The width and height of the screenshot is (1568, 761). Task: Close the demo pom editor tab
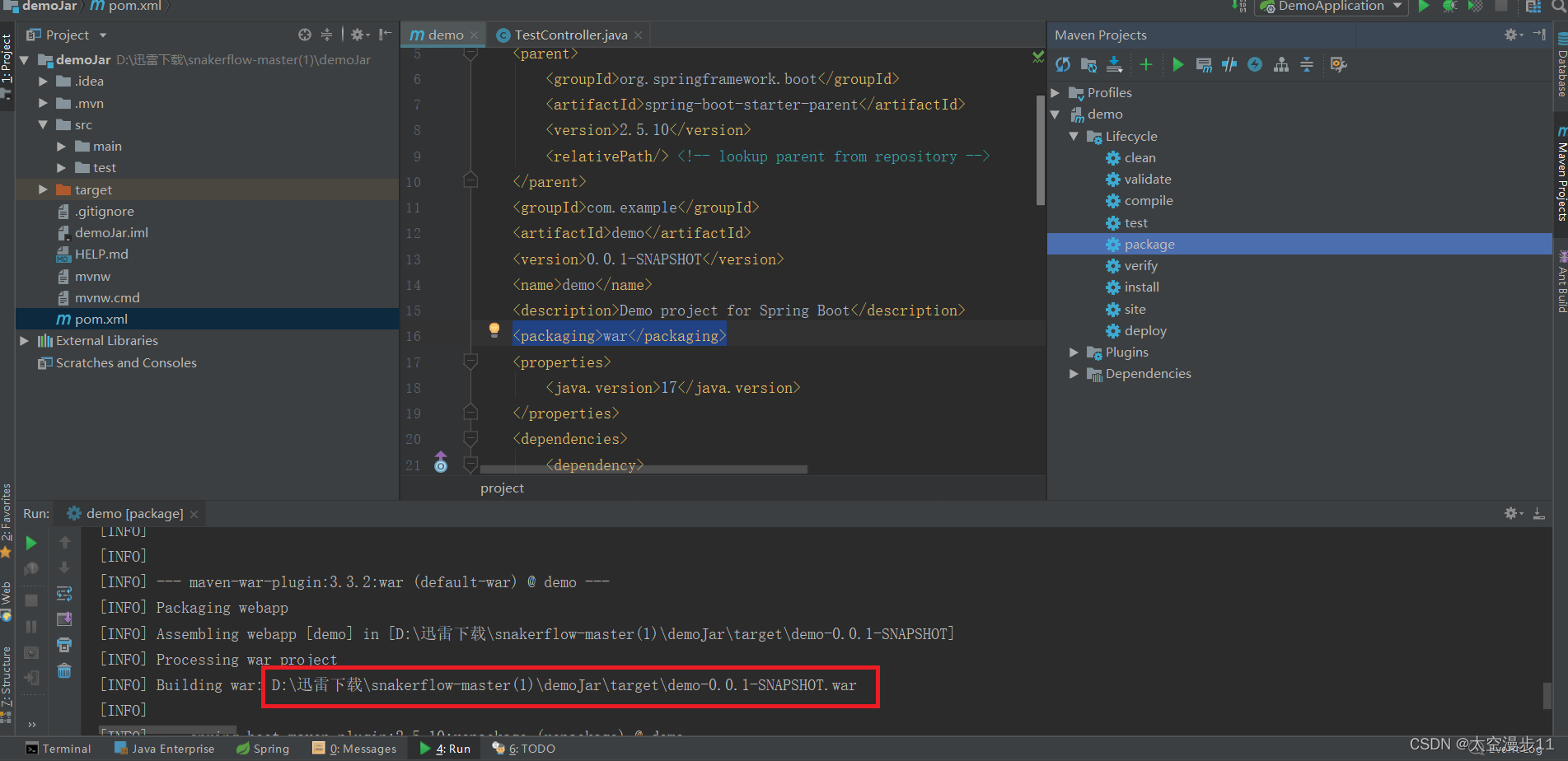(x=474, y=35)
